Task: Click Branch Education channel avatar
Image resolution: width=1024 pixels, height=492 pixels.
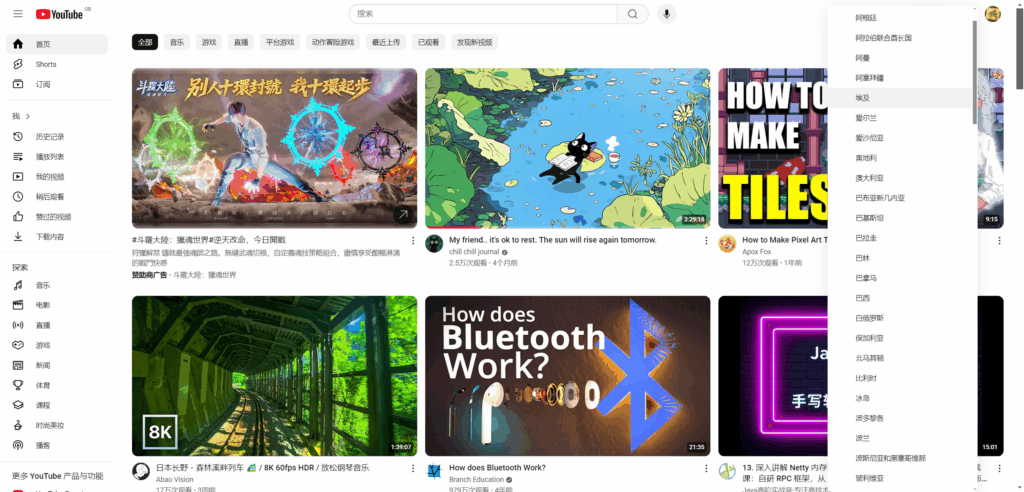Action: coord(434,472)
